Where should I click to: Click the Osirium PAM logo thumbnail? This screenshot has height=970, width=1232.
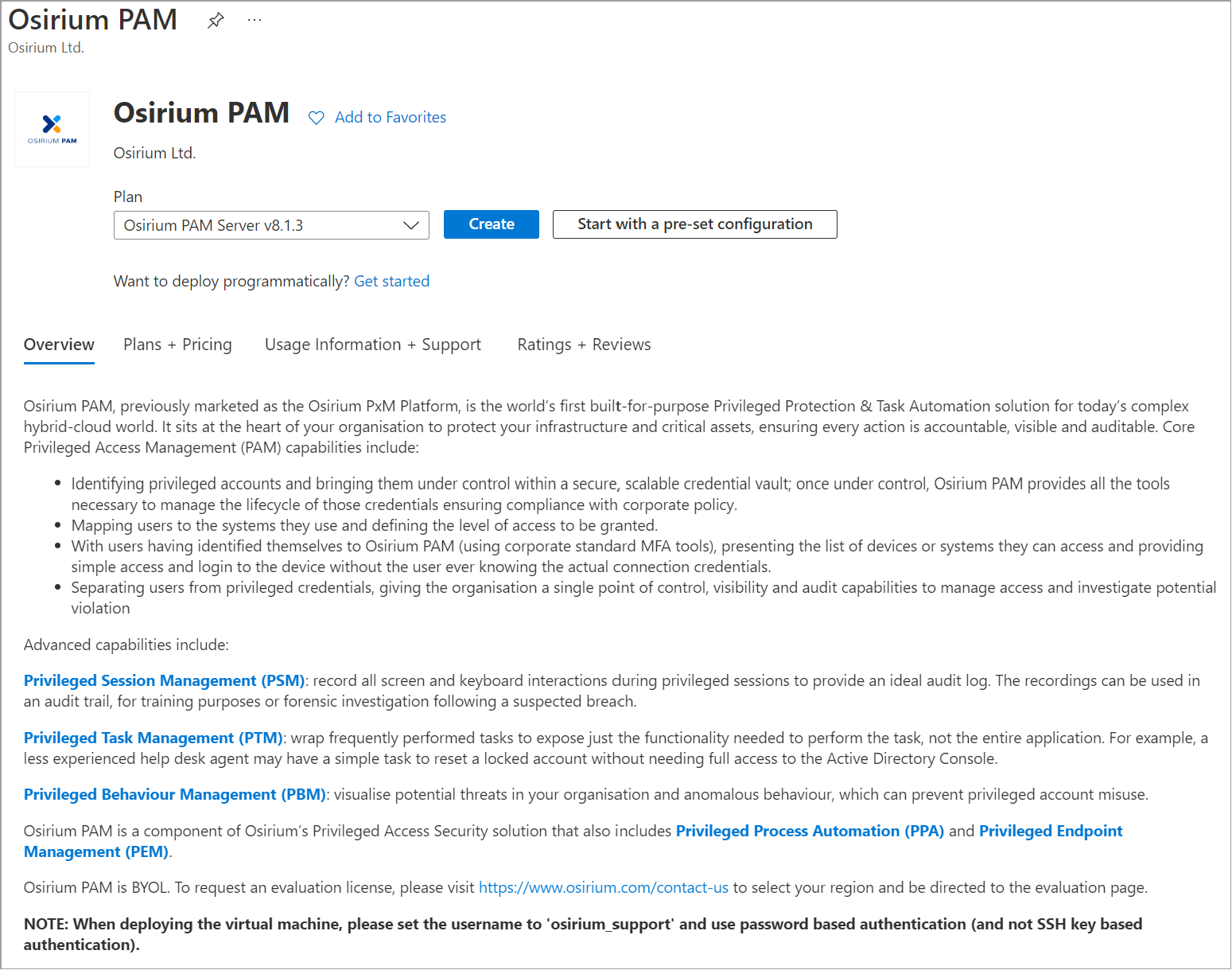[x=52, y=129]
